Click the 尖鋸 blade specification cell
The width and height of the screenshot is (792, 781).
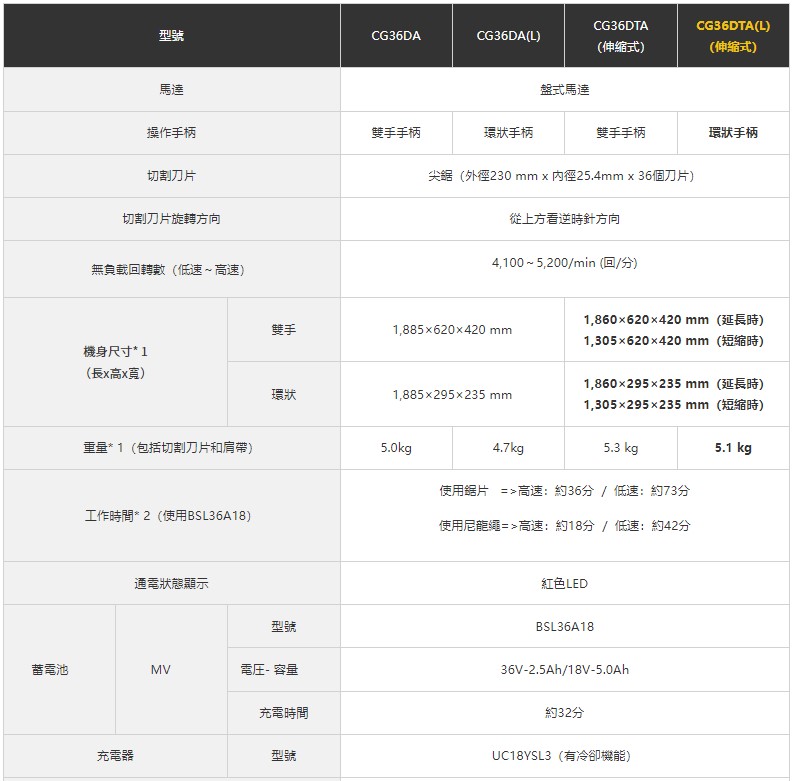click(564, 176)
